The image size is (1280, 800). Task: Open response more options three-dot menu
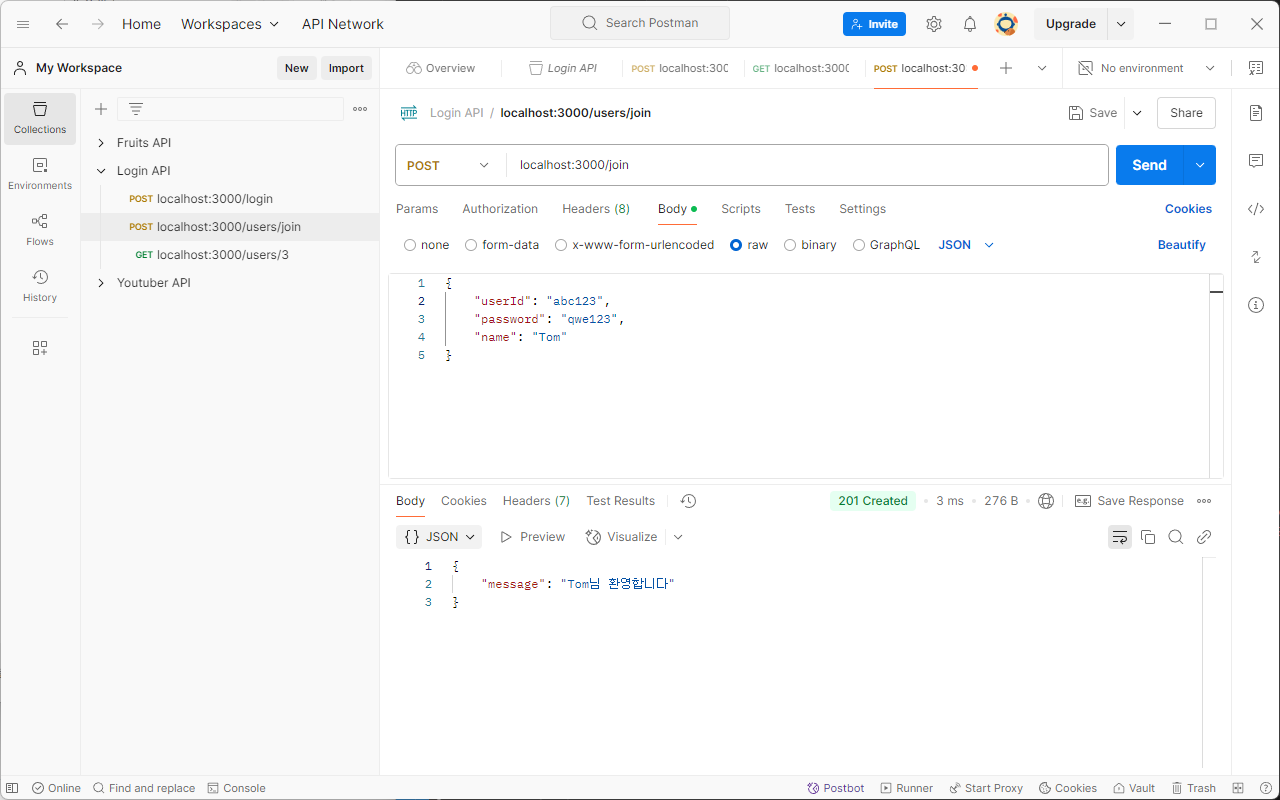point(1204,501)
